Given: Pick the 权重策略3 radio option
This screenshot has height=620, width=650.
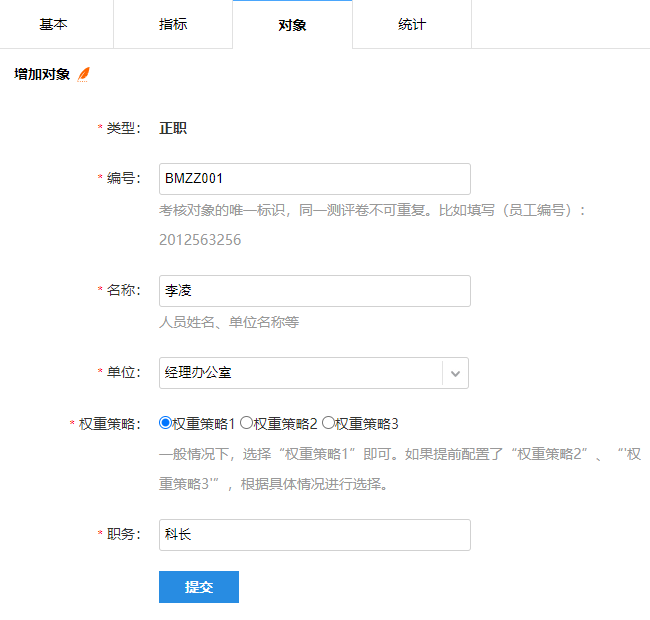Looking at the screenshot, I should 328,423.
